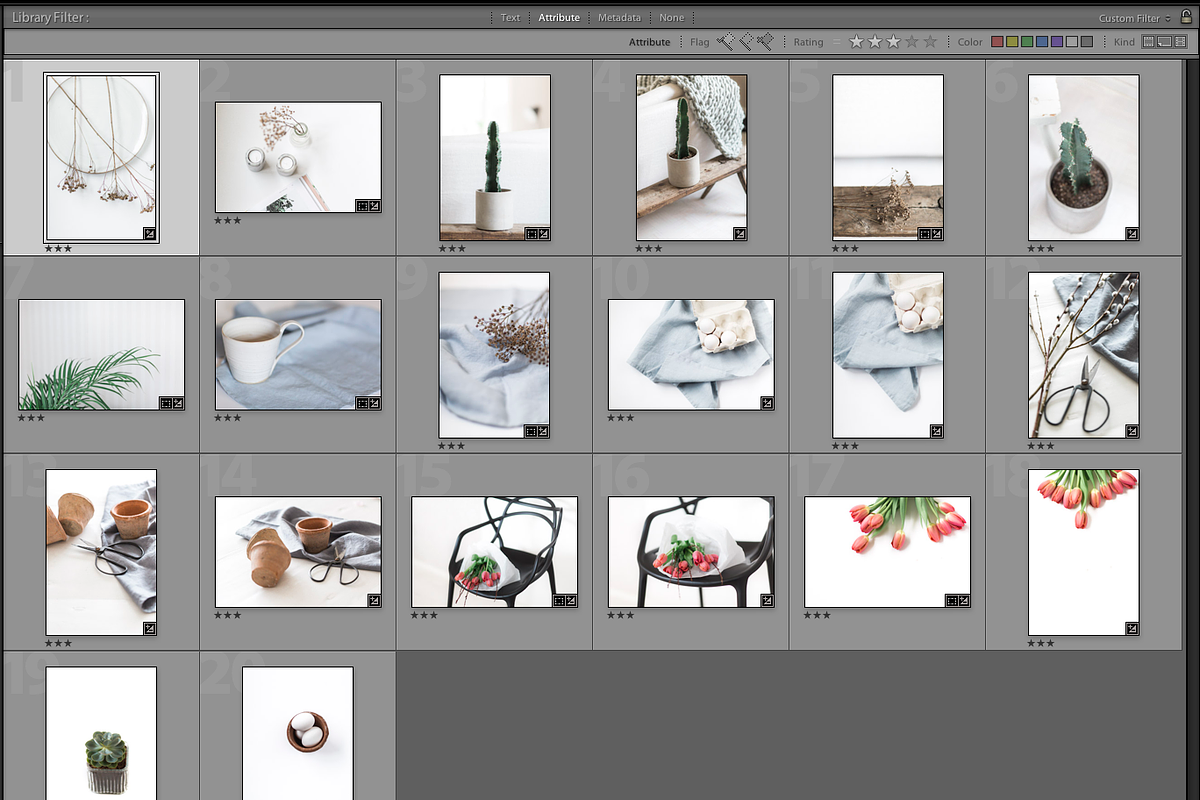The image size is (1200, 800).
Task: Click adjustments badge on dried flowers plate photo
Action: click(x=150, y=234)
